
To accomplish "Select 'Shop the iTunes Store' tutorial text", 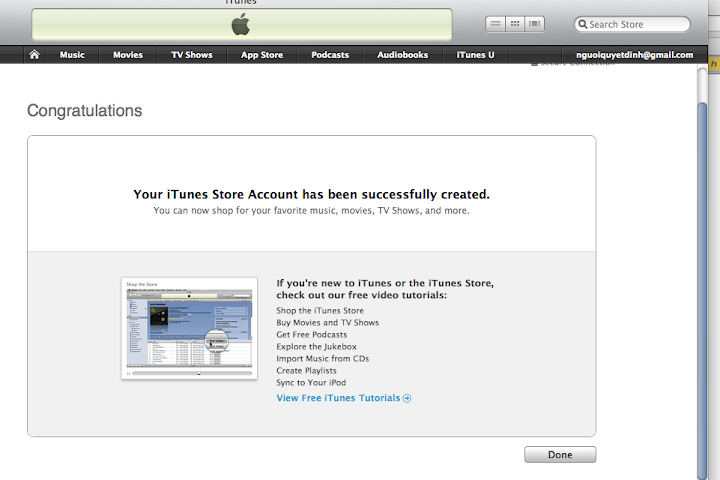I will pyautogui.click(x=320, y=311).
